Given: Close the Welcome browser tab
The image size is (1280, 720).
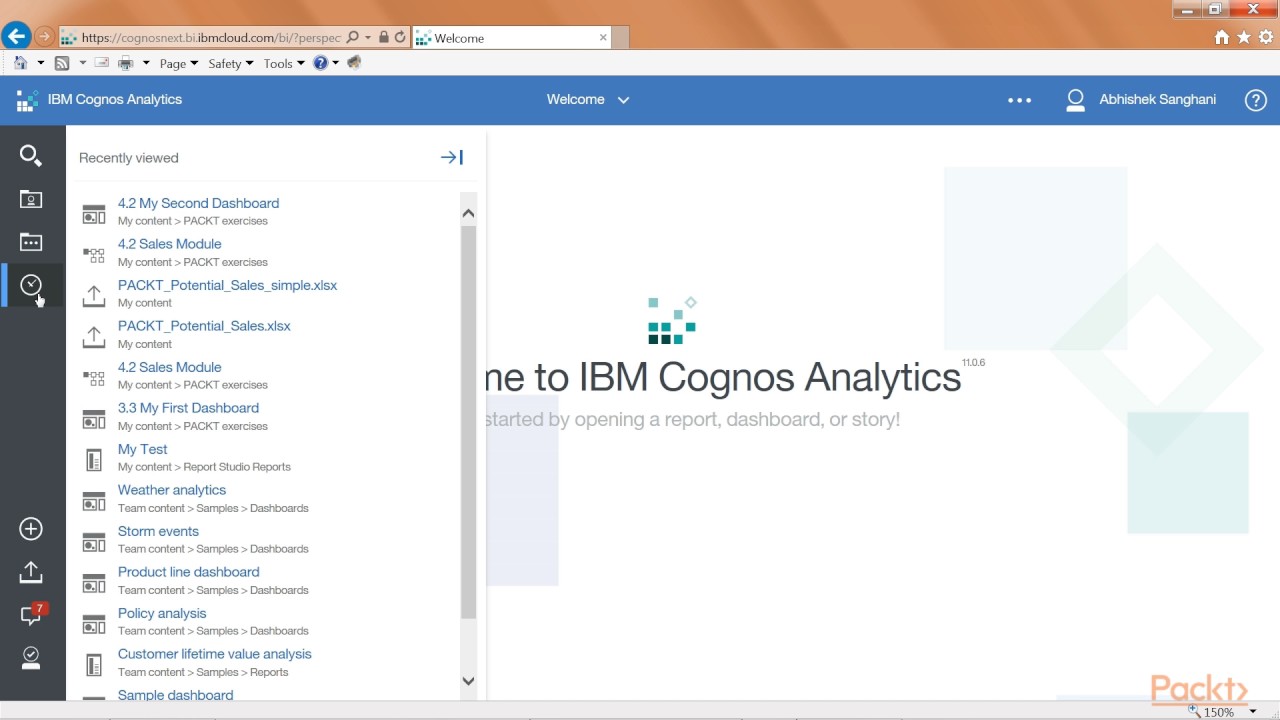Looking at the screenshot, I should click(603, 37).
